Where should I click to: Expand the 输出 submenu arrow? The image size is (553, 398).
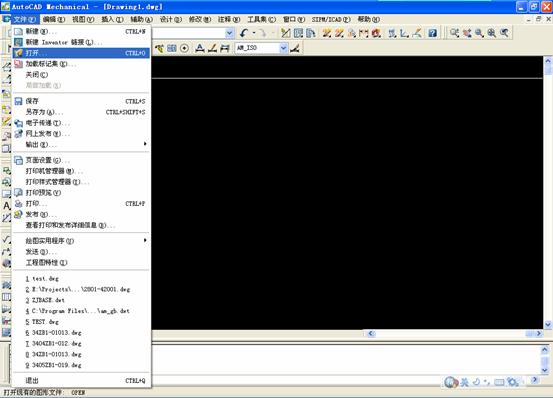pyautogui.click(x=145, y=144)
